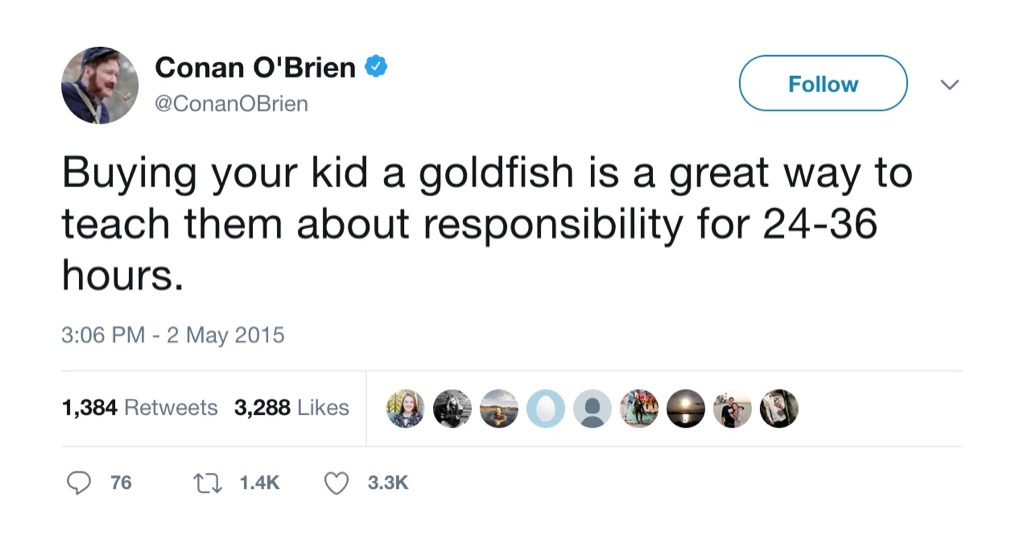Click the smiling woman liker avatar
Viewport: 1024px width, 544px height.
(x=406, y=408)
